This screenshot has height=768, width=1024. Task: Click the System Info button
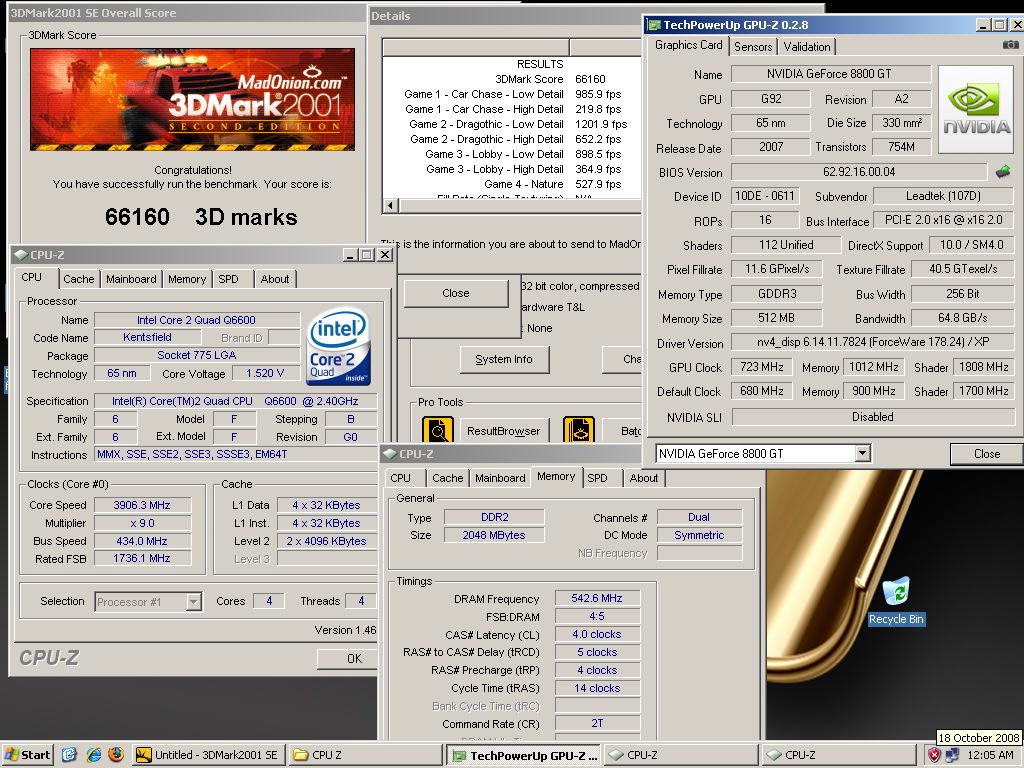click(x=504, y=359)
